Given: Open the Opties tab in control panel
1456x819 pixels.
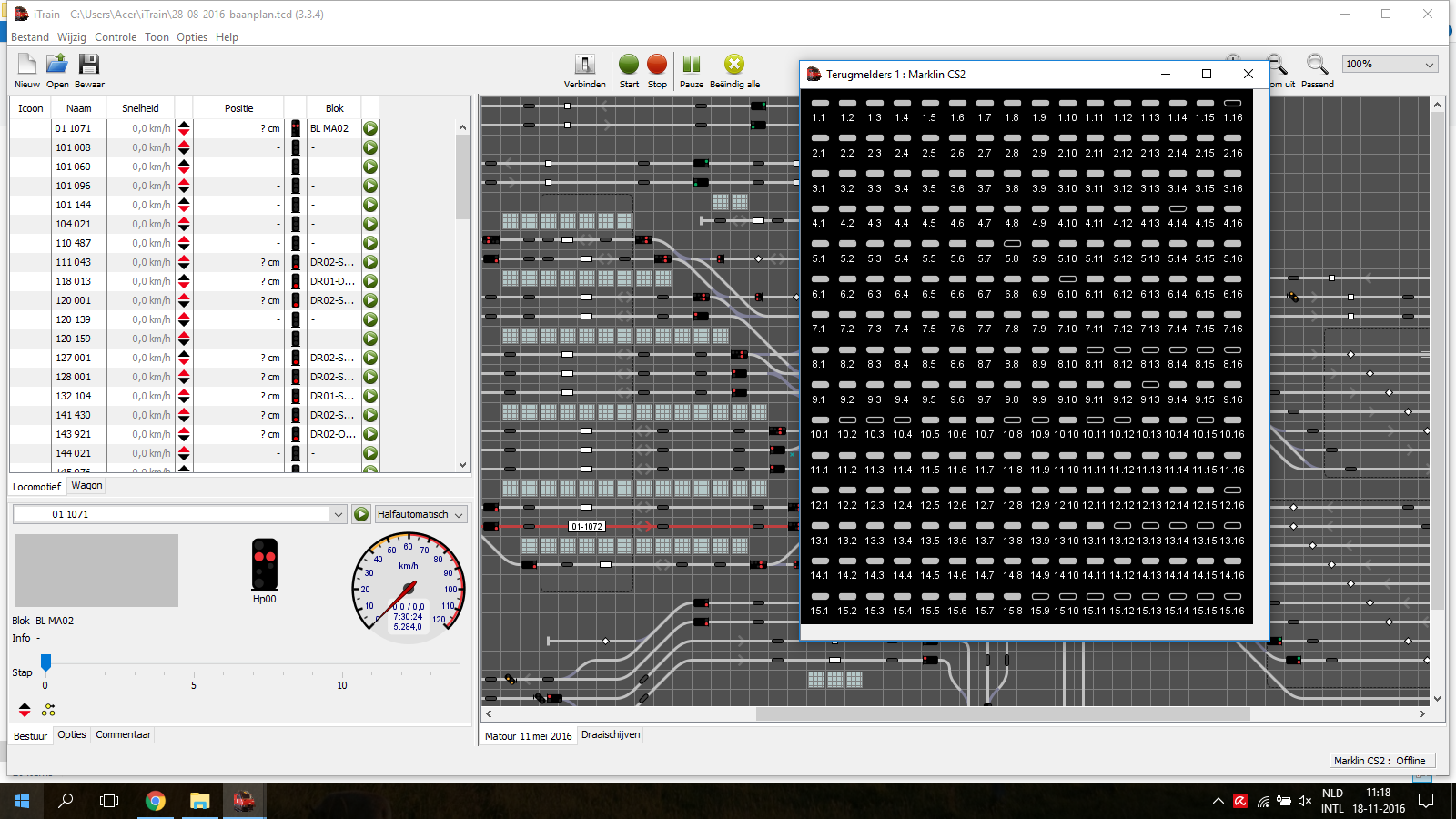Looking at the screenshot, I should click(x=72, y=735).
